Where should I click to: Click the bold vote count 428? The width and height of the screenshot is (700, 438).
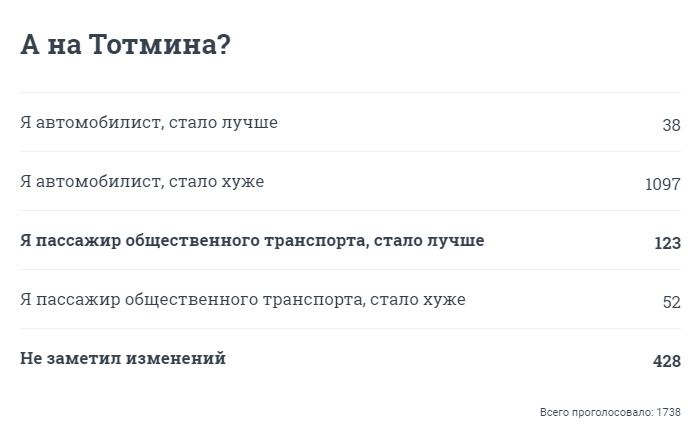point(667,361)
